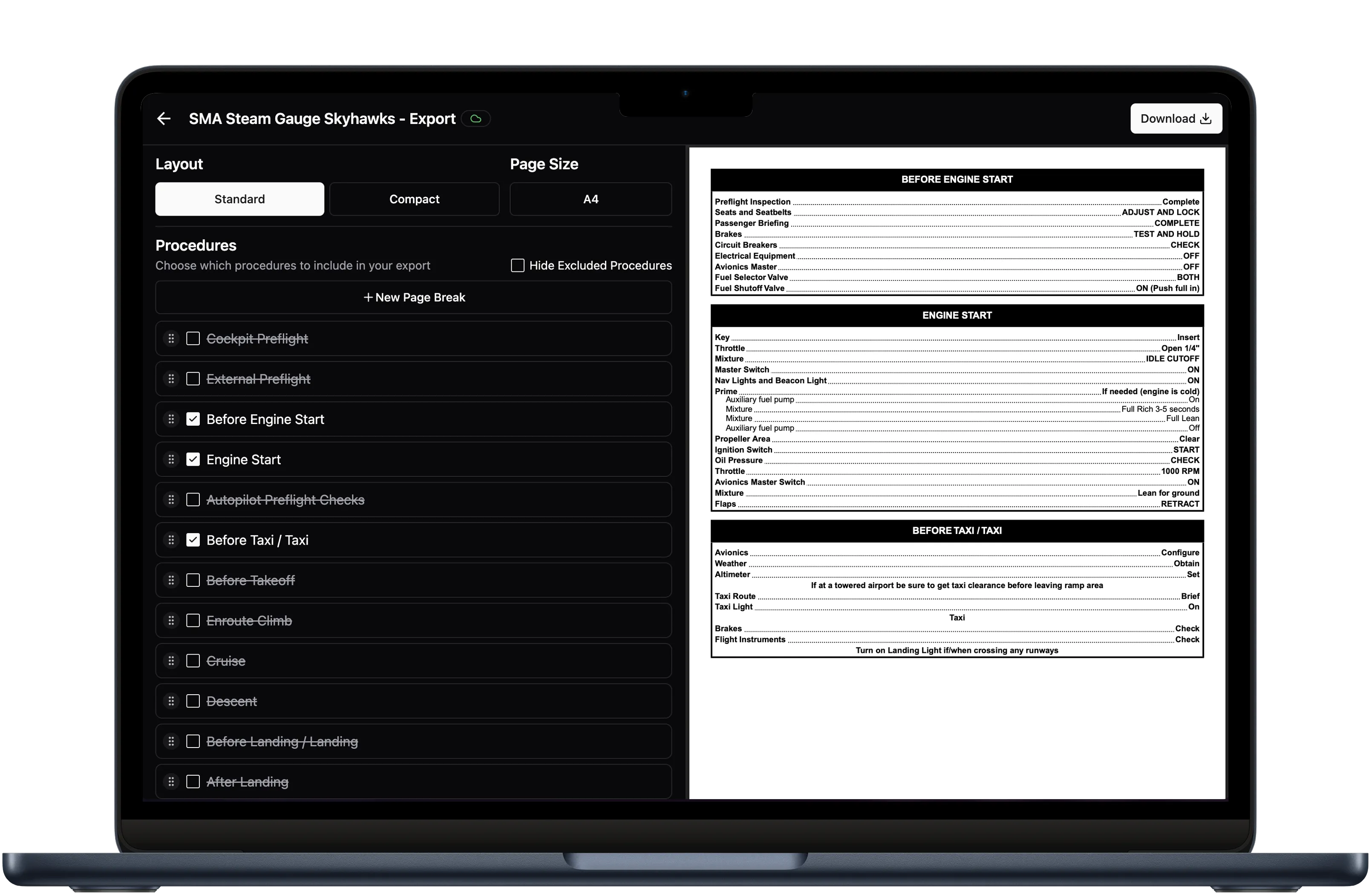This screenshot has height=895, width=1372.
Task: Click the back arrow icon
Action: tap(164, 119)
